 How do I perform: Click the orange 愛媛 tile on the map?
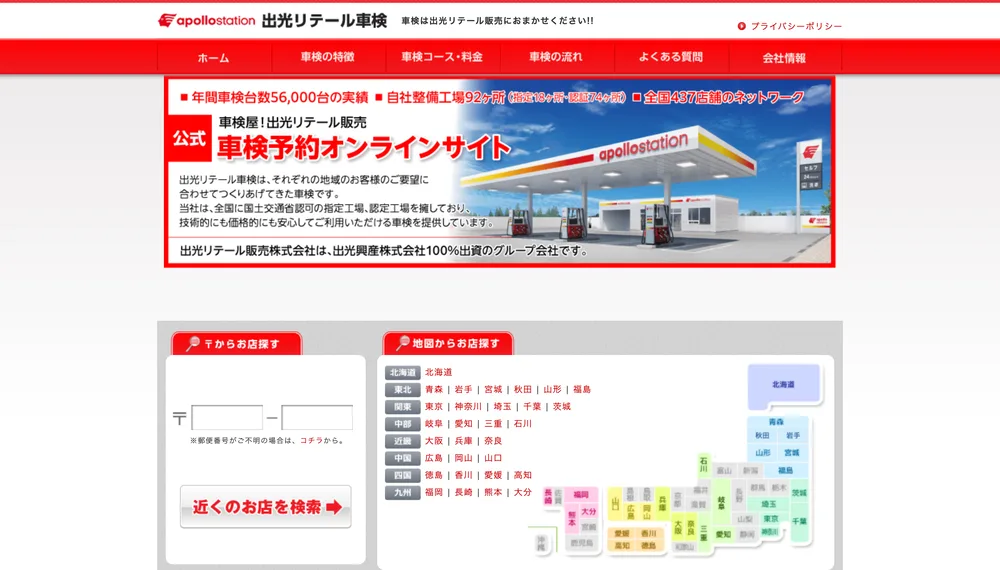(622, 534)
